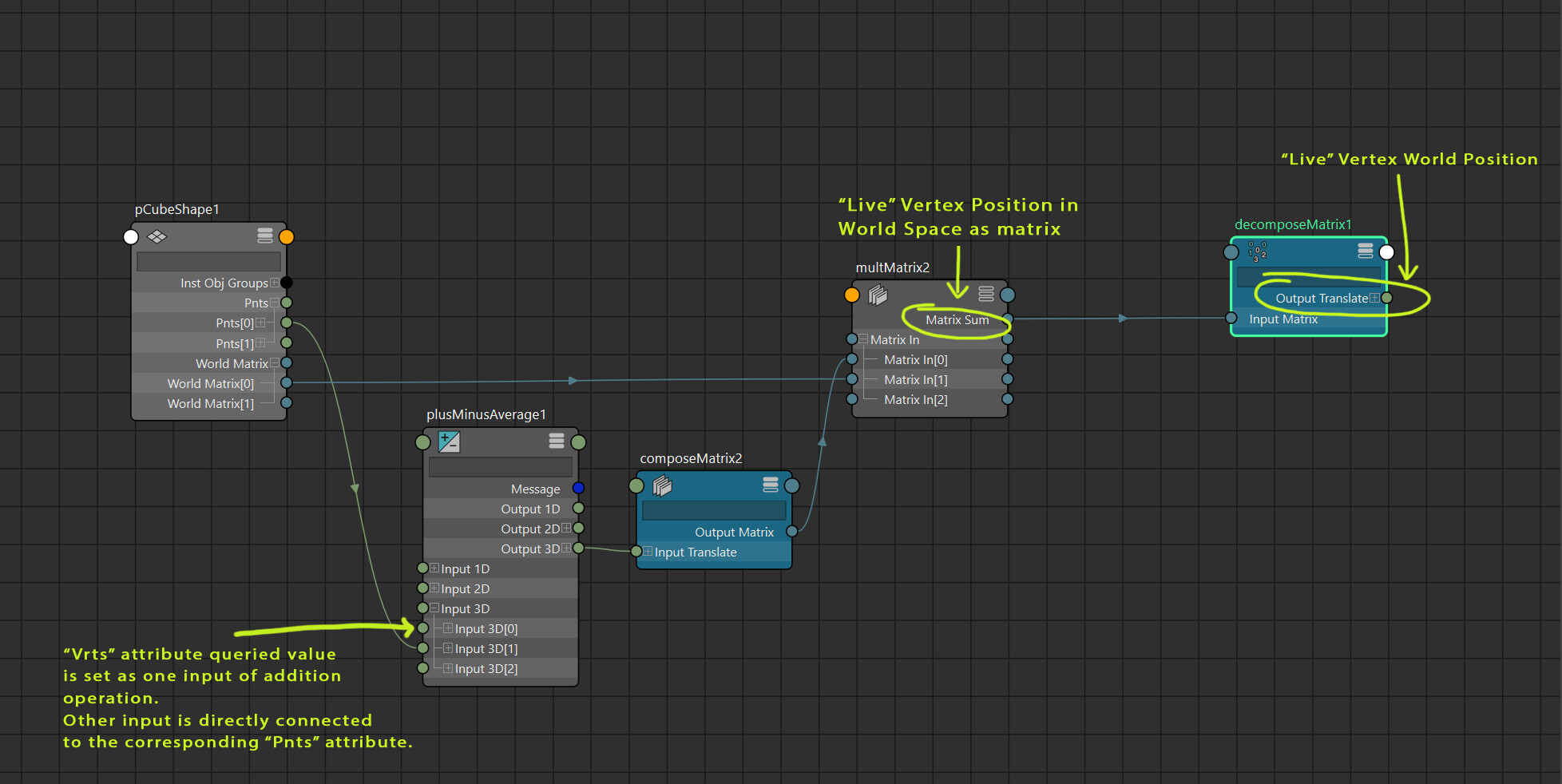
Task: Click the composeMatrix2 view mode bars icon
Action: pyautogui.click(x=771, y=485)
